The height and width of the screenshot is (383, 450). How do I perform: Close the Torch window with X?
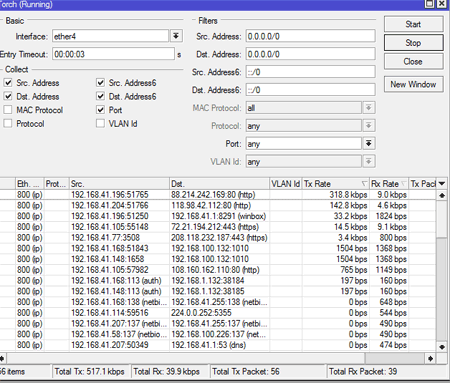click(x=442, y=4)
